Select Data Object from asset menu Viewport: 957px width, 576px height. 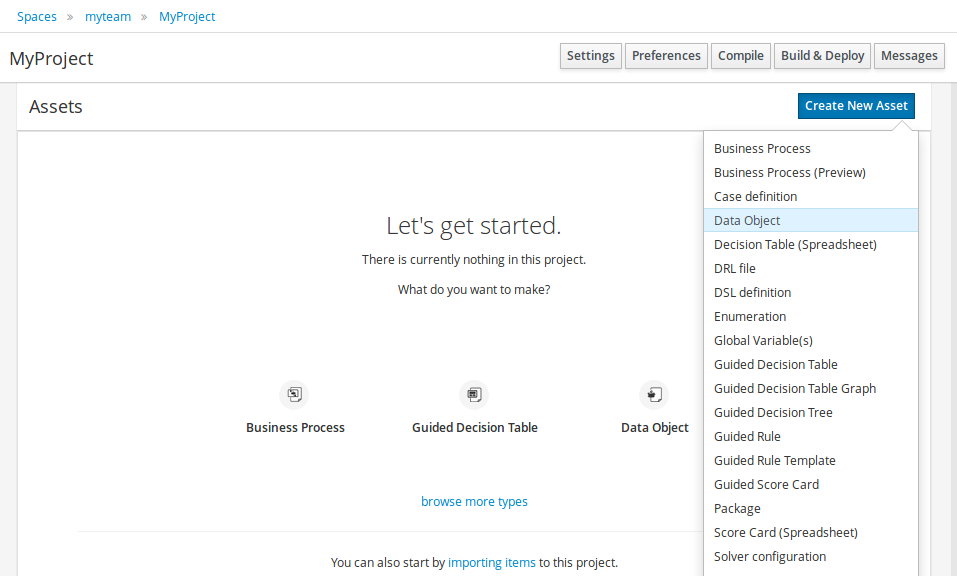click(x=747, y=221)
